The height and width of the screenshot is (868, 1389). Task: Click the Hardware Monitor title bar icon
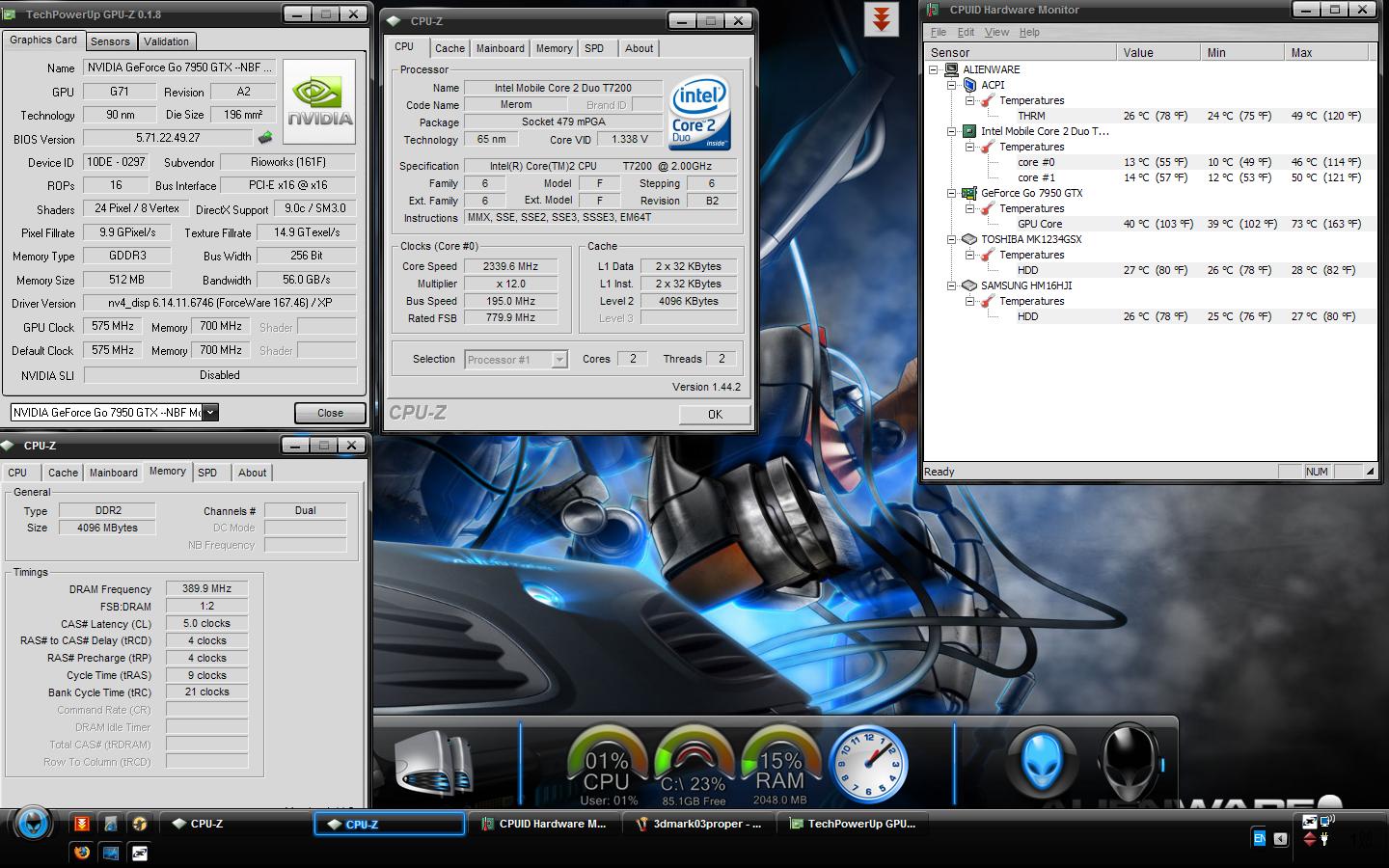pos(932,10)
